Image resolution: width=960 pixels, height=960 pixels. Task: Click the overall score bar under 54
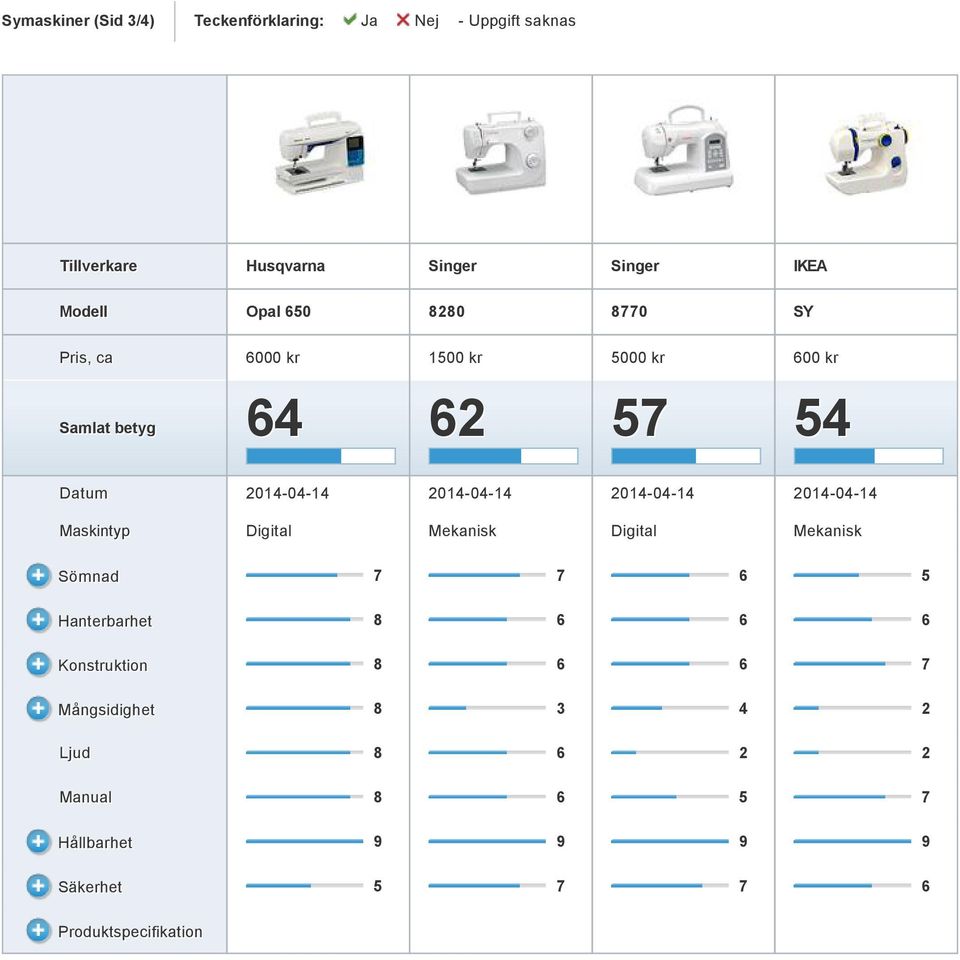(x=868, y=456)
